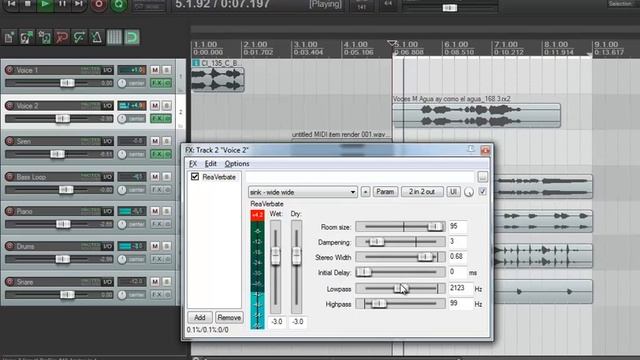Click the record arm button on Voice 1
640x360 pixels.
coord(9,70)
